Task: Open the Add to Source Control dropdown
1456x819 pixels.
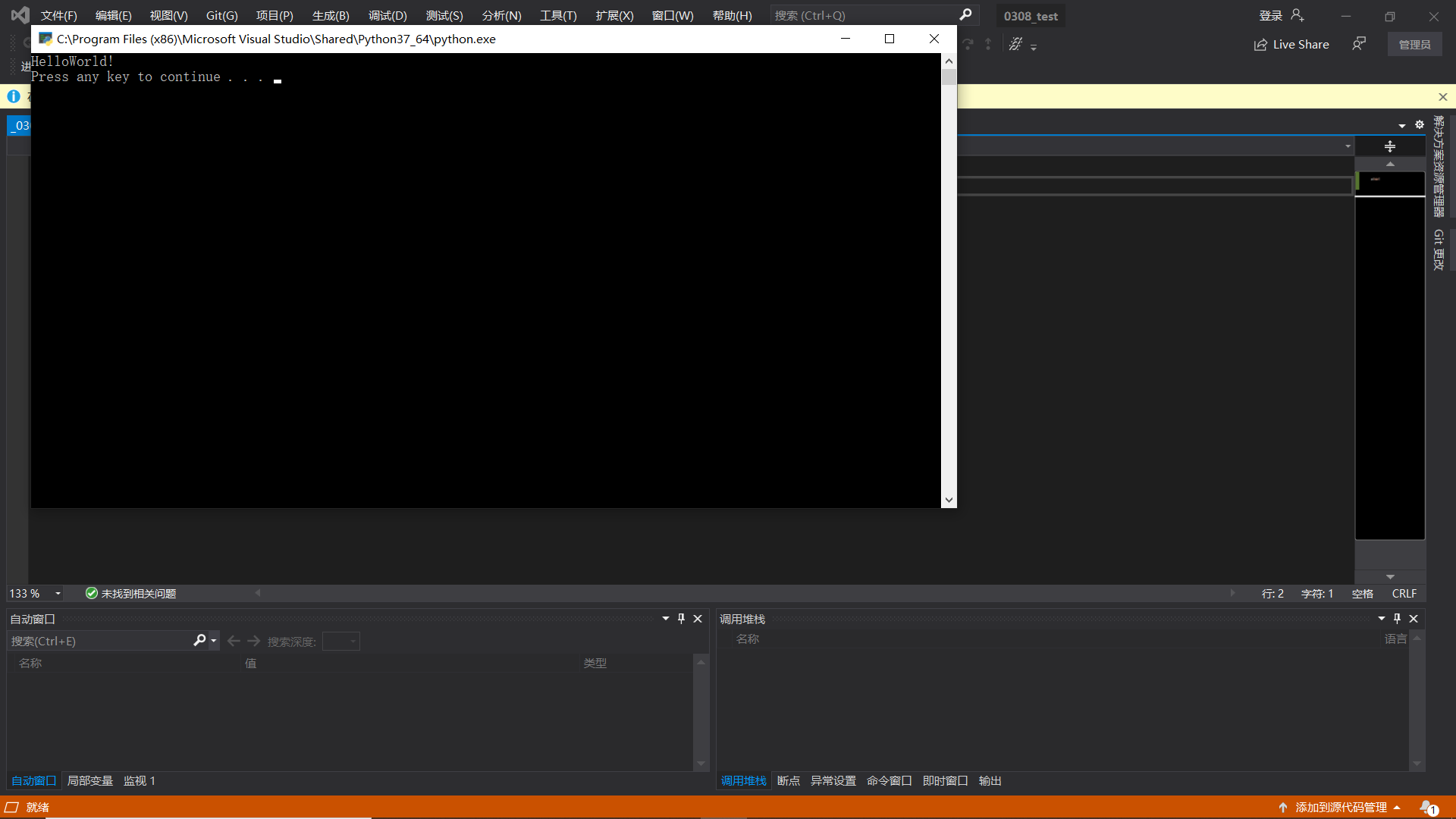Action: tap(1340, 807)
